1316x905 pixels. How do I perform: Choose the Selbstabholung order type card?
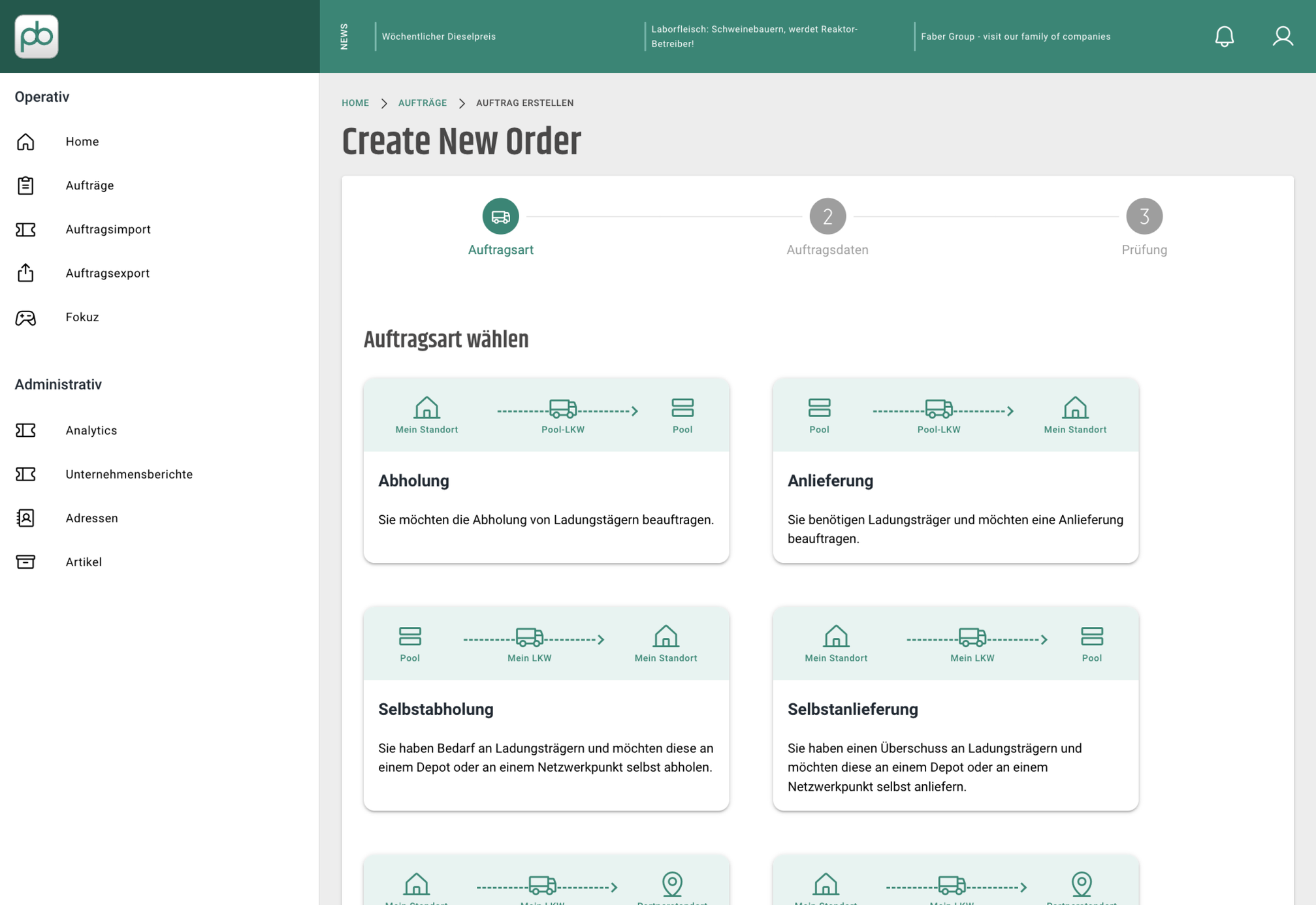pos(546,708)
